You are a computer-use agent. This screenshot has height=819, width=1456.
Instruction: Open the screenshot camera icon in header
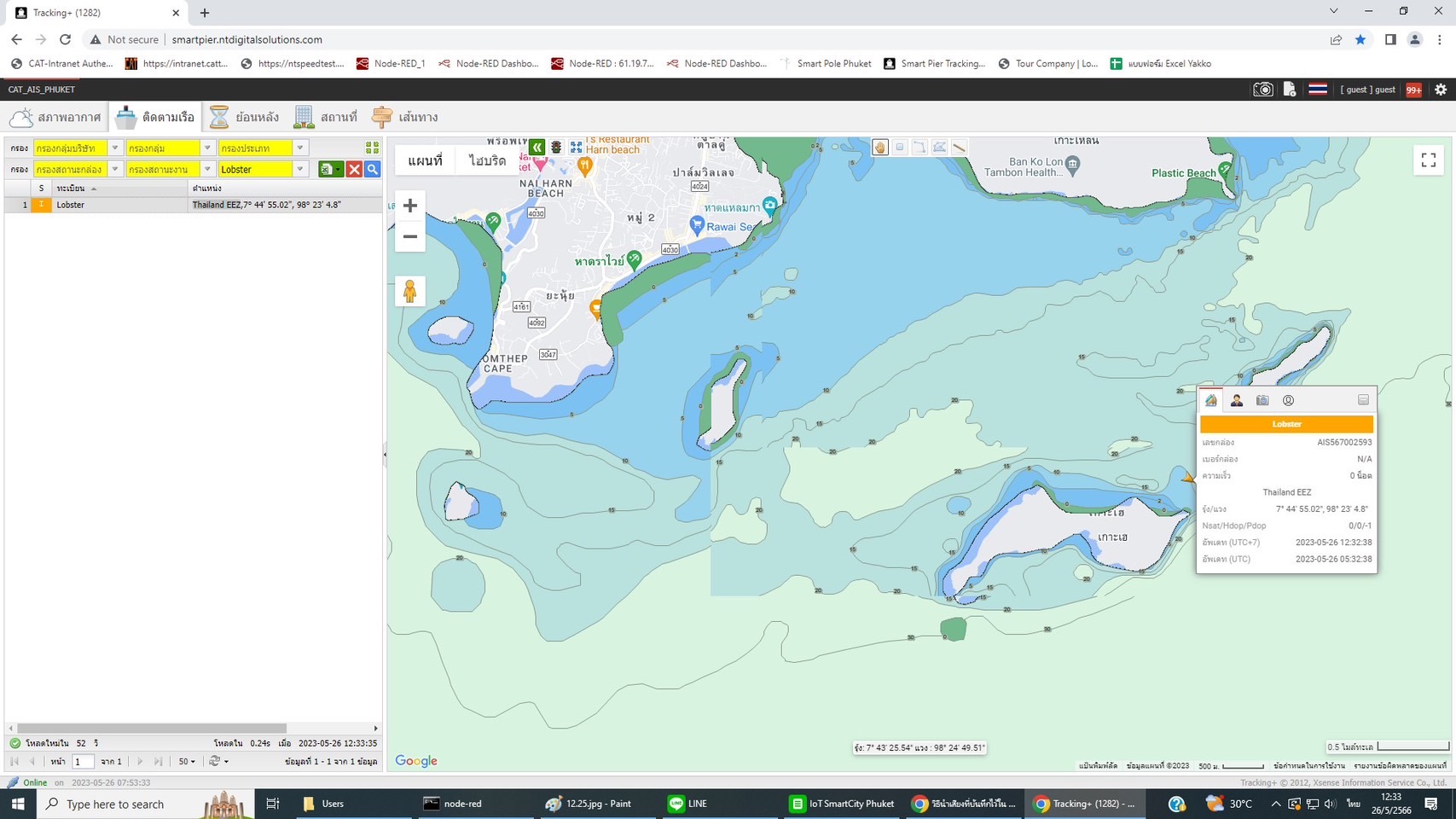coord(1262,90)
